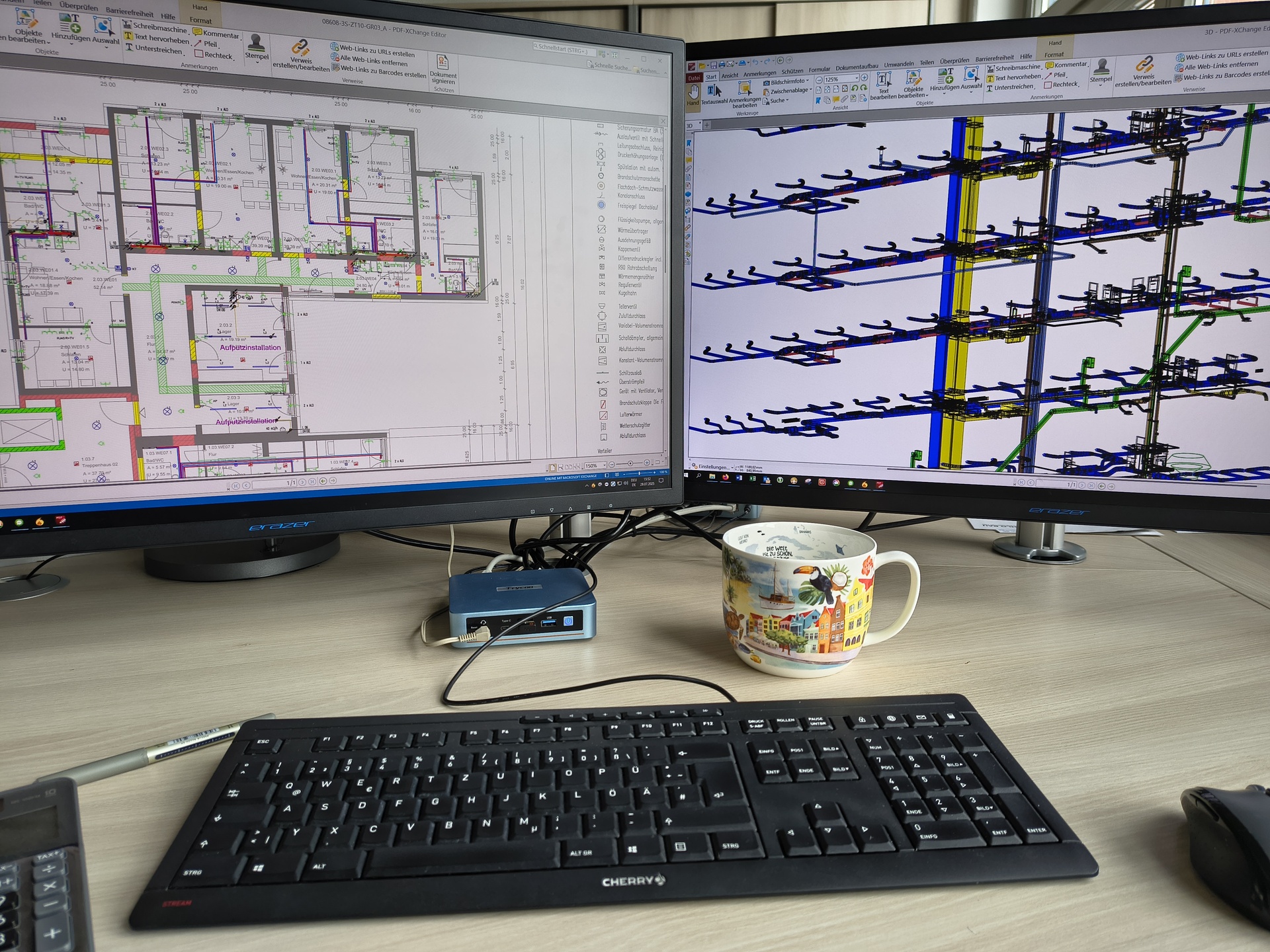Click the save icon in the right monitor quick toolbar
Viewport: 1270px width, 952px height.
(713, 65)
